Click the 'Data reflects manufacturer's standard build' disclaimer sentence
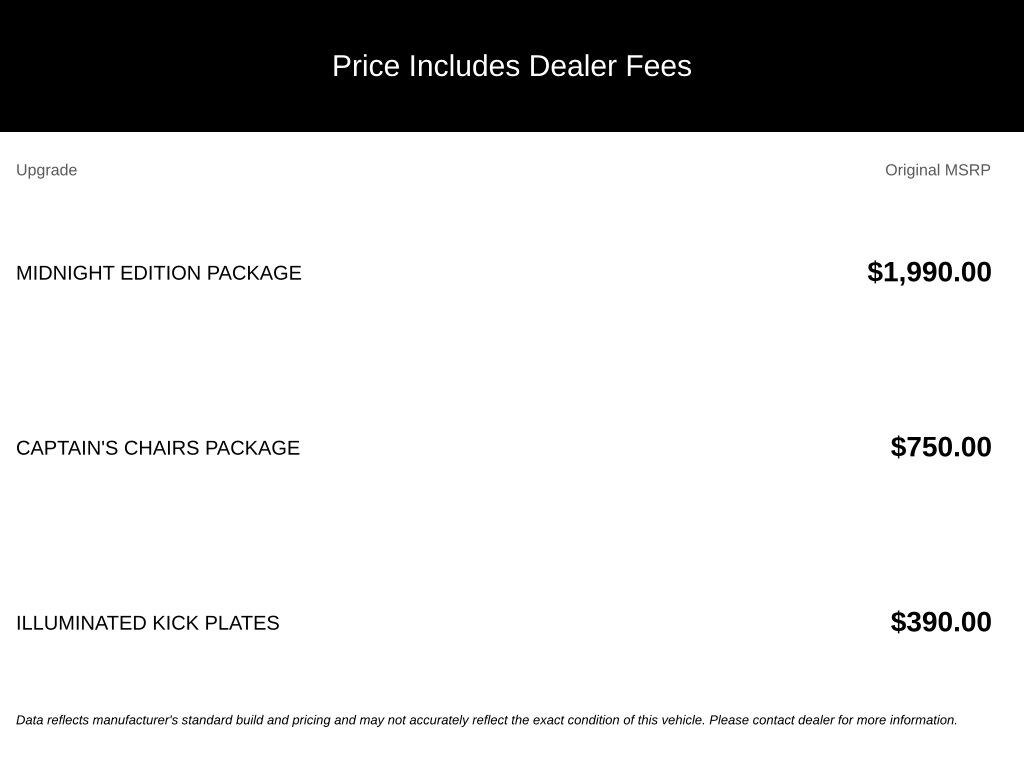 pos(360,720)
